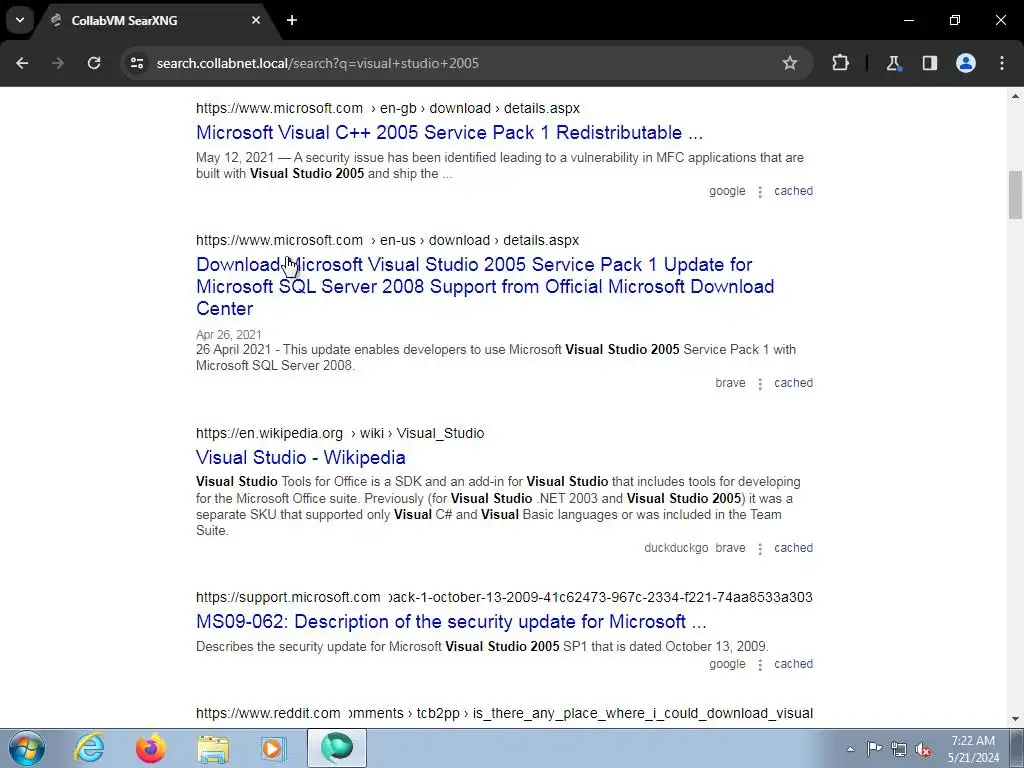Click the en-us microsoft.com result URL
The image size is (1024, 768).
(x=387, y=240)
